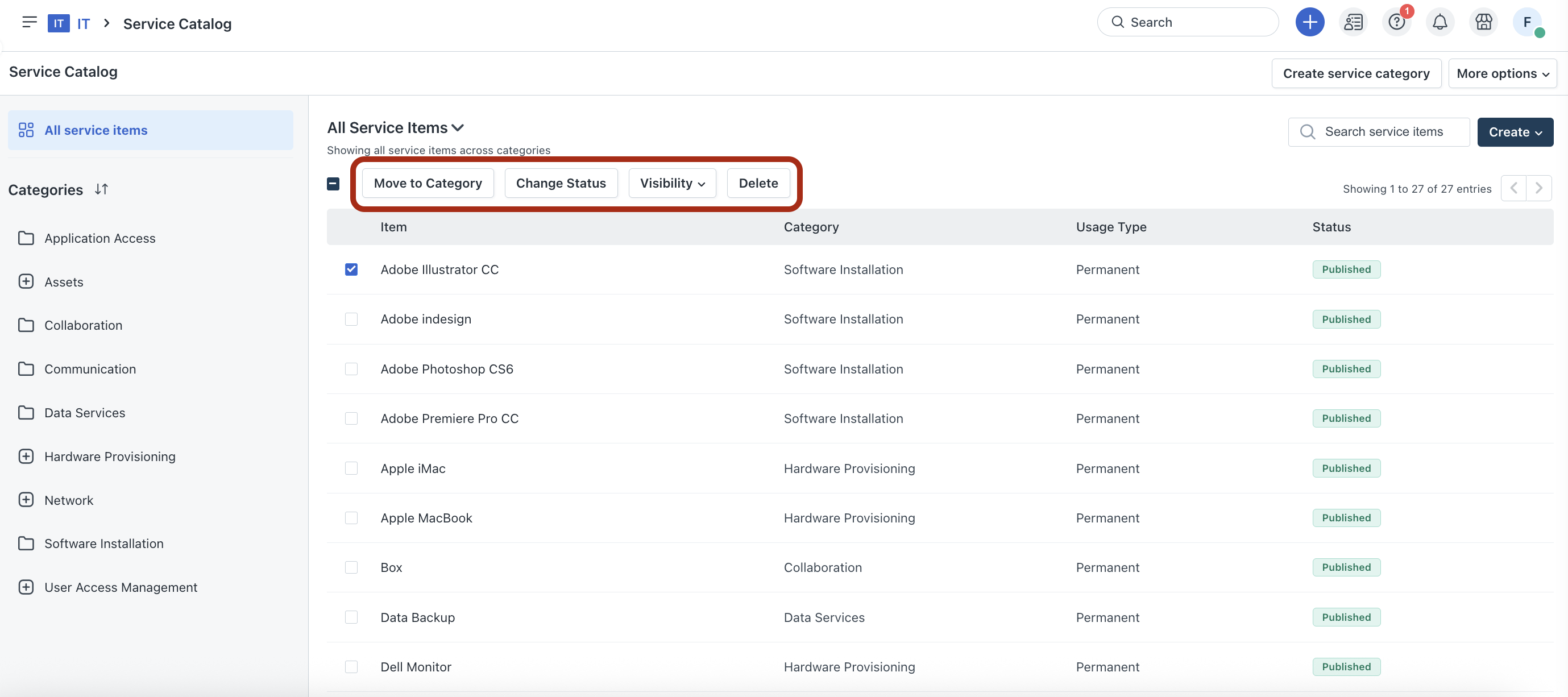Click the Search service items field
The width and height of the screenshot is (1568, 697).
pos(1384,131)
